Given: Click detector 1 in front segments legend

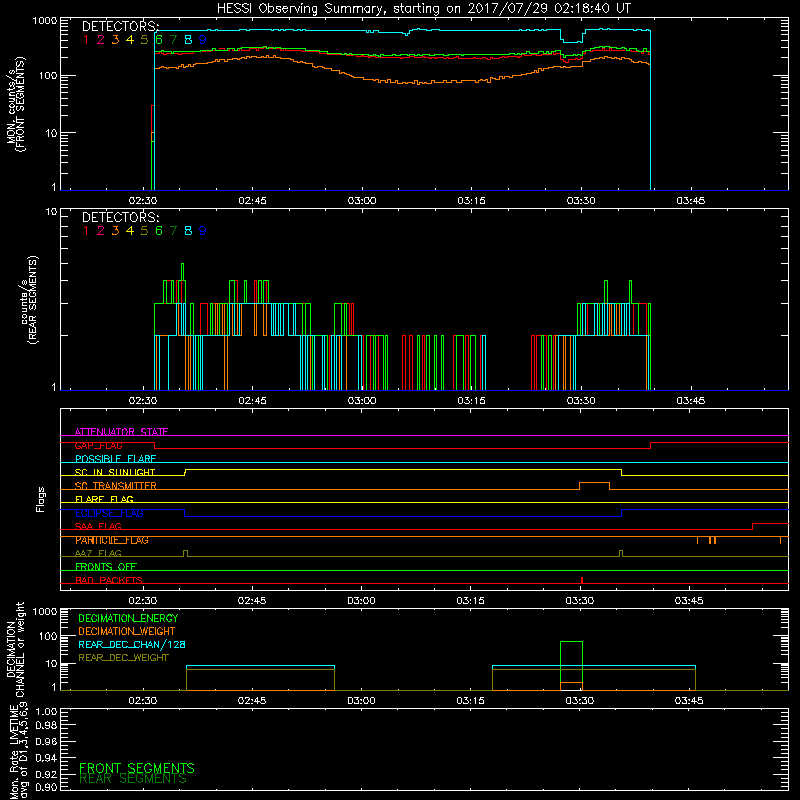Looking at the screenshot, I should click(86, 39).
